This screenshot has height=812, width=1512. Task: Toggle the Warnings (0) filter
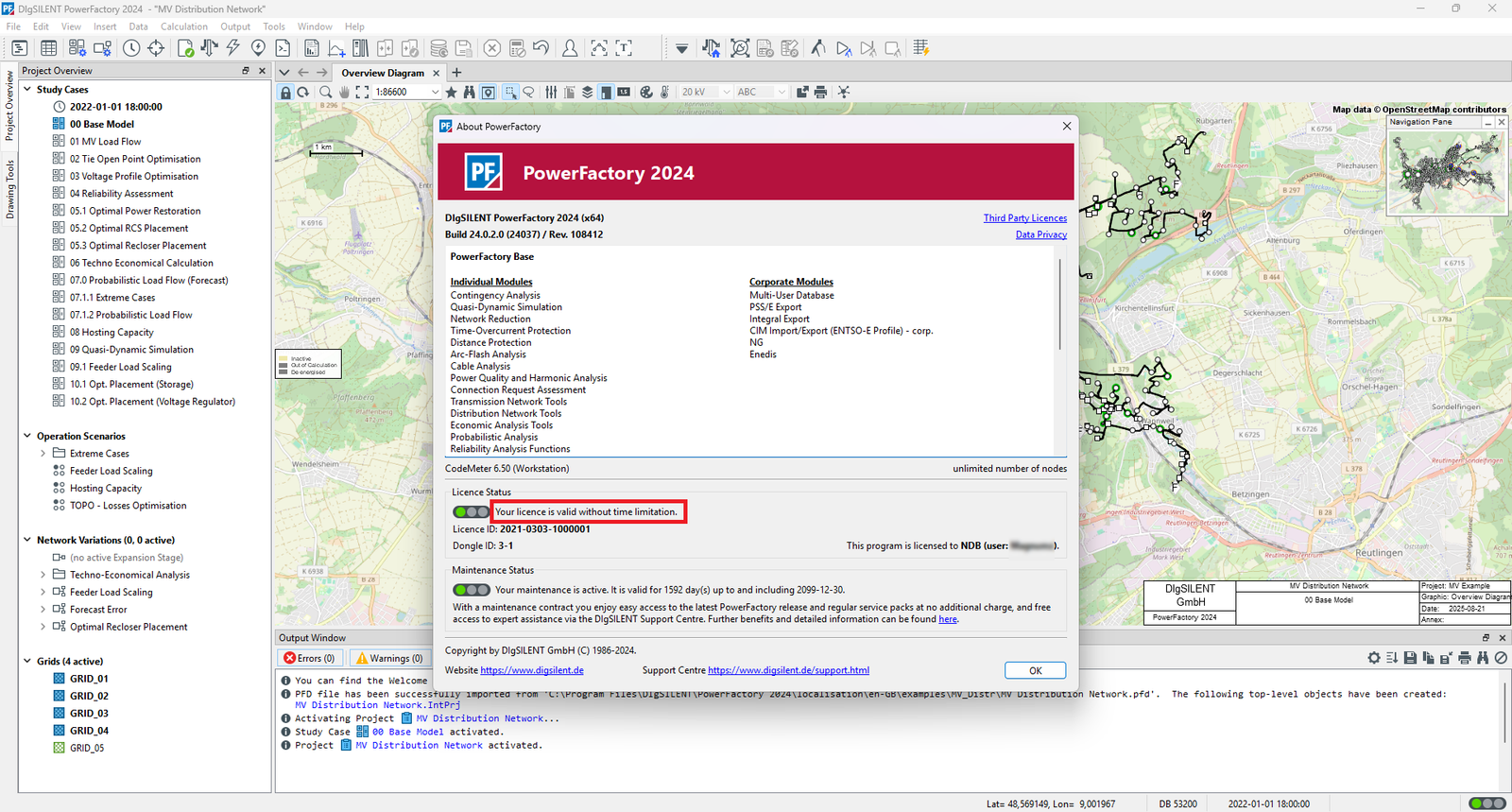[x=389, y=658]
